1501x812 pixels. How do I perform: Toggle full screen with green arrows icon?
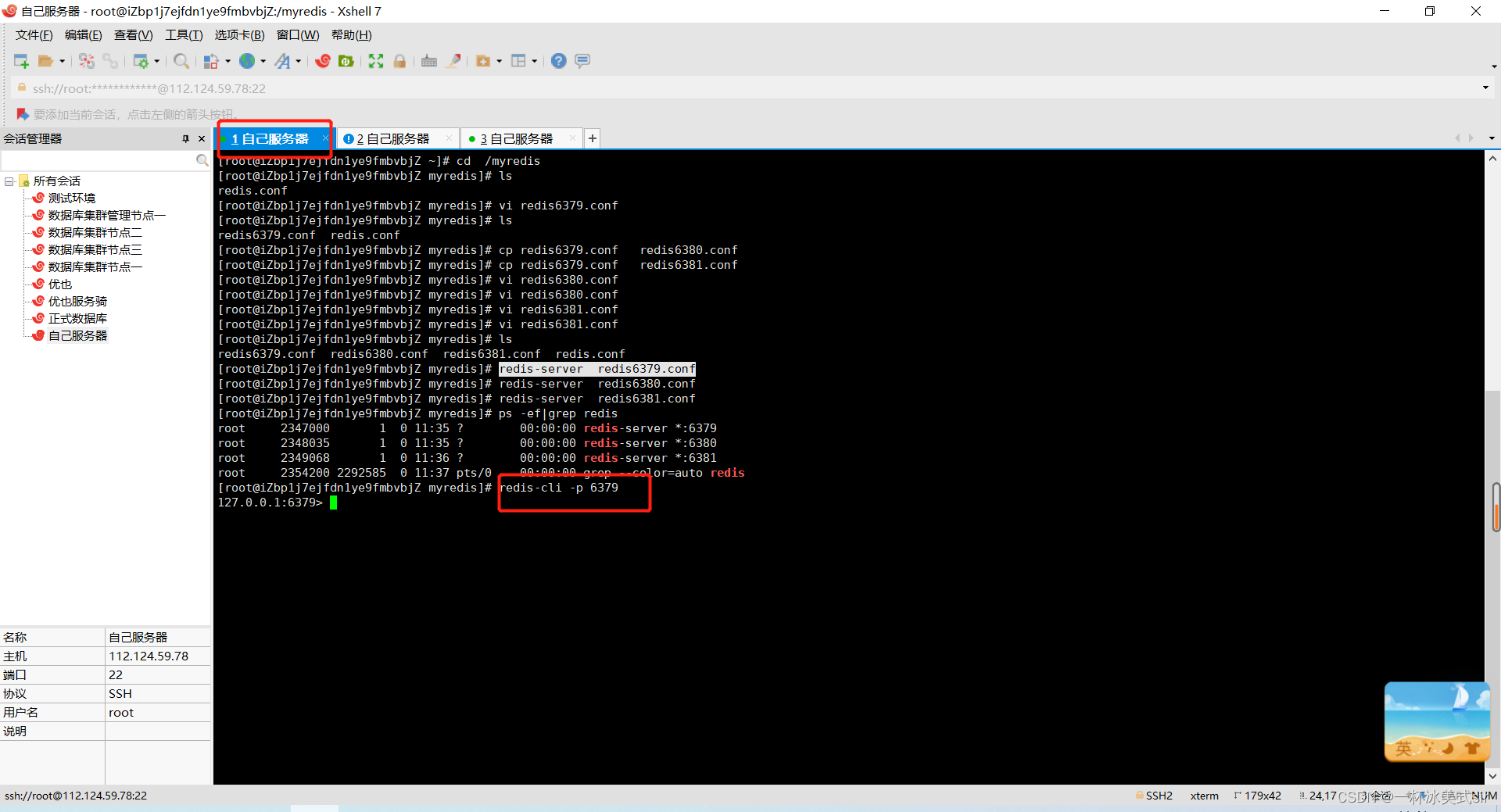[376, 61]
